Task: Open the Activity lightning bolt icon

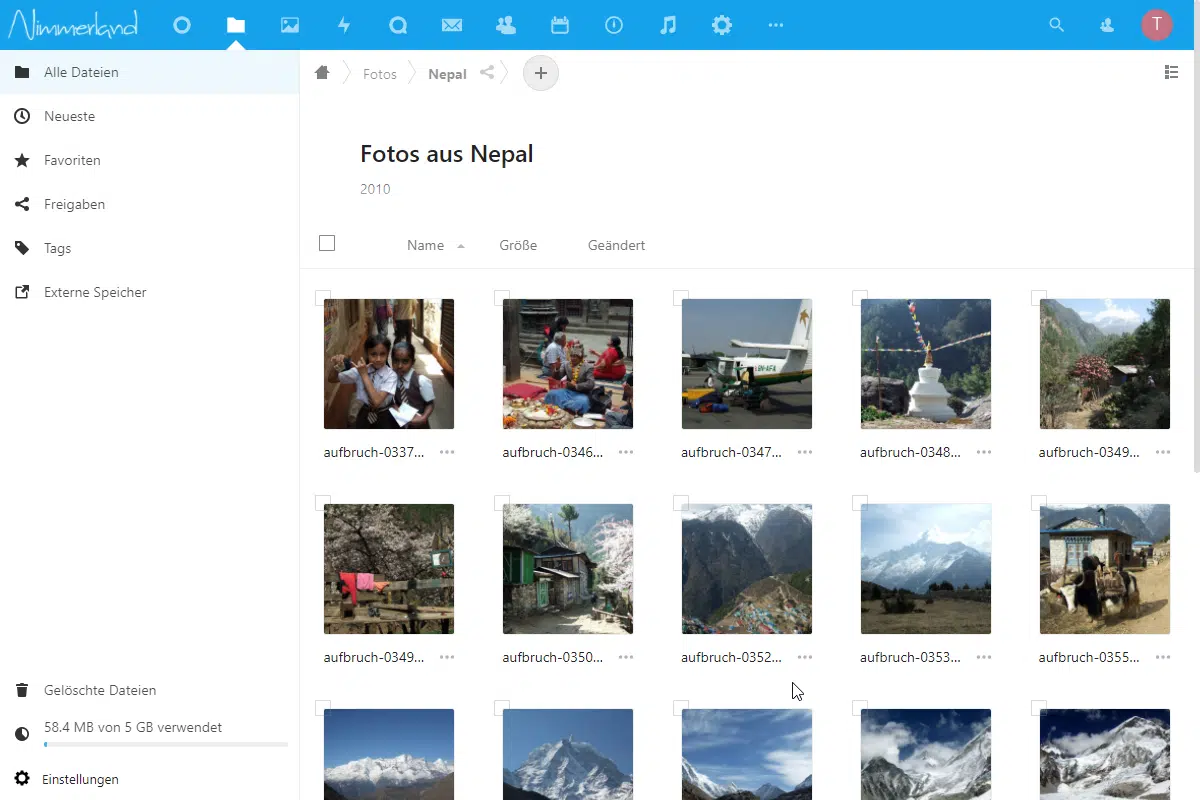Action: (x=344, y=25)
